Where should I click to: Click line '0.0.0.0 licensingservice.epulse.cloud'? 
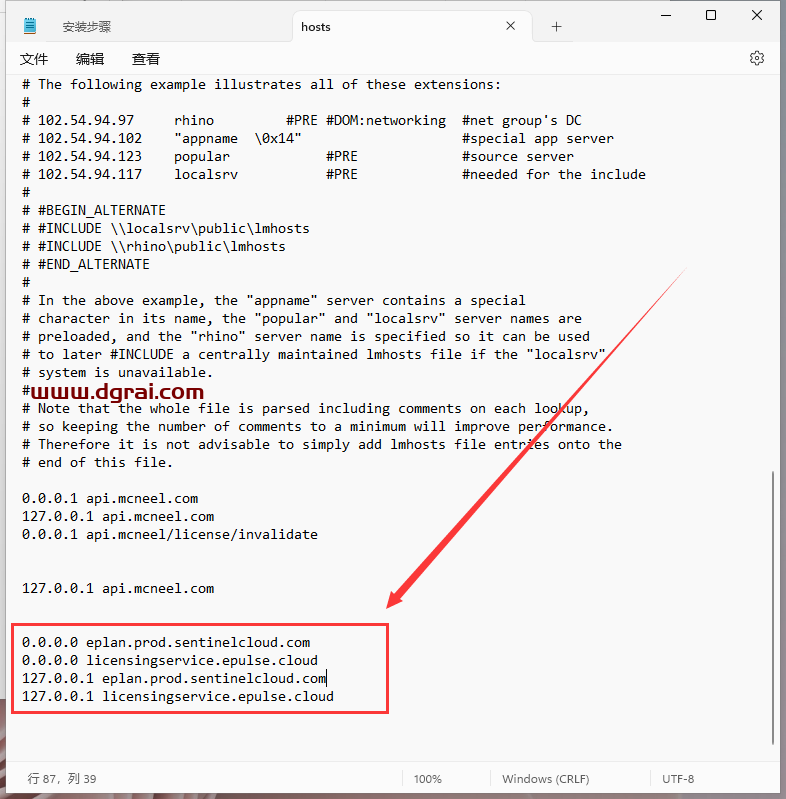click(170, 660)
